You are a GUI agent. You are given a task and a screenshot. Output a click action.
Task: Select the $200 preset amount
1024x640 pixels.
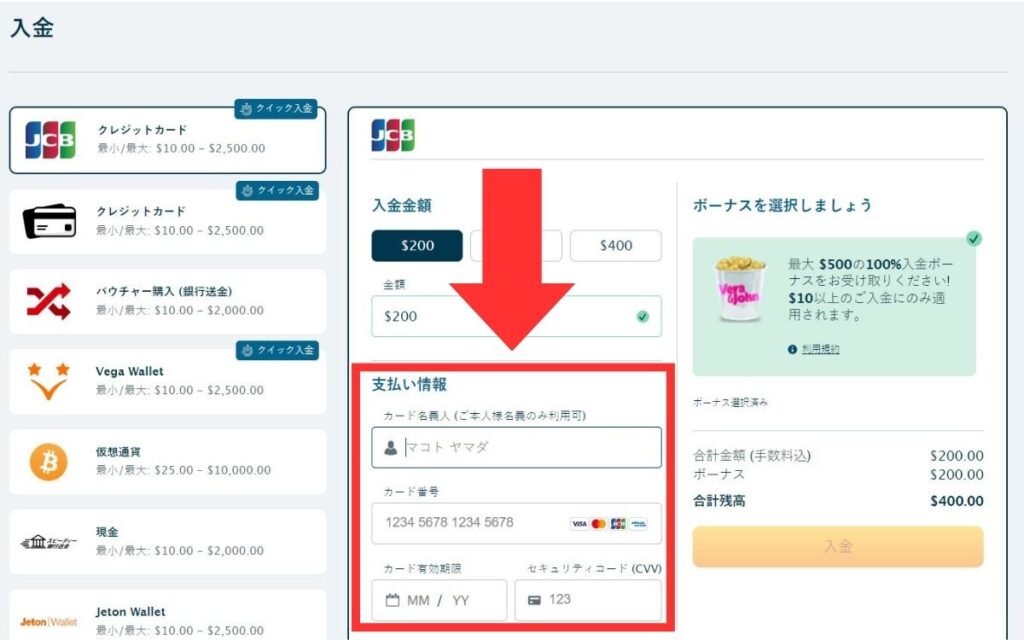point(417,246)
